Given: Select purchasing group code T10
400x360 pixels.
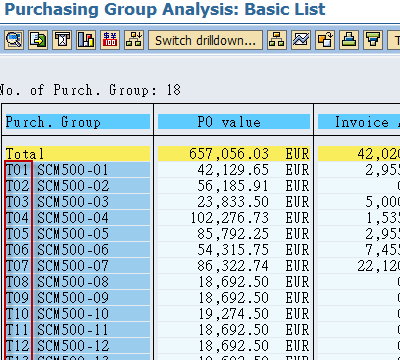Looking at the screenshot, I should (x=18, y=314).
